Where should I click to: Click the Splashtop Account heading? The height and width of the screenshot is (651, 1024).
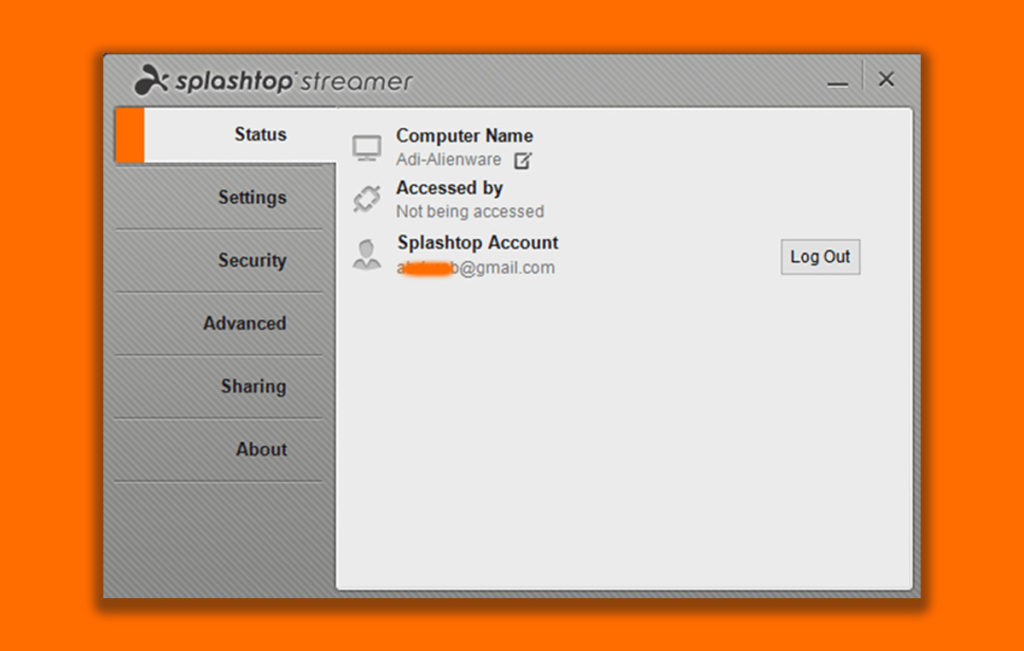(477, 242)
